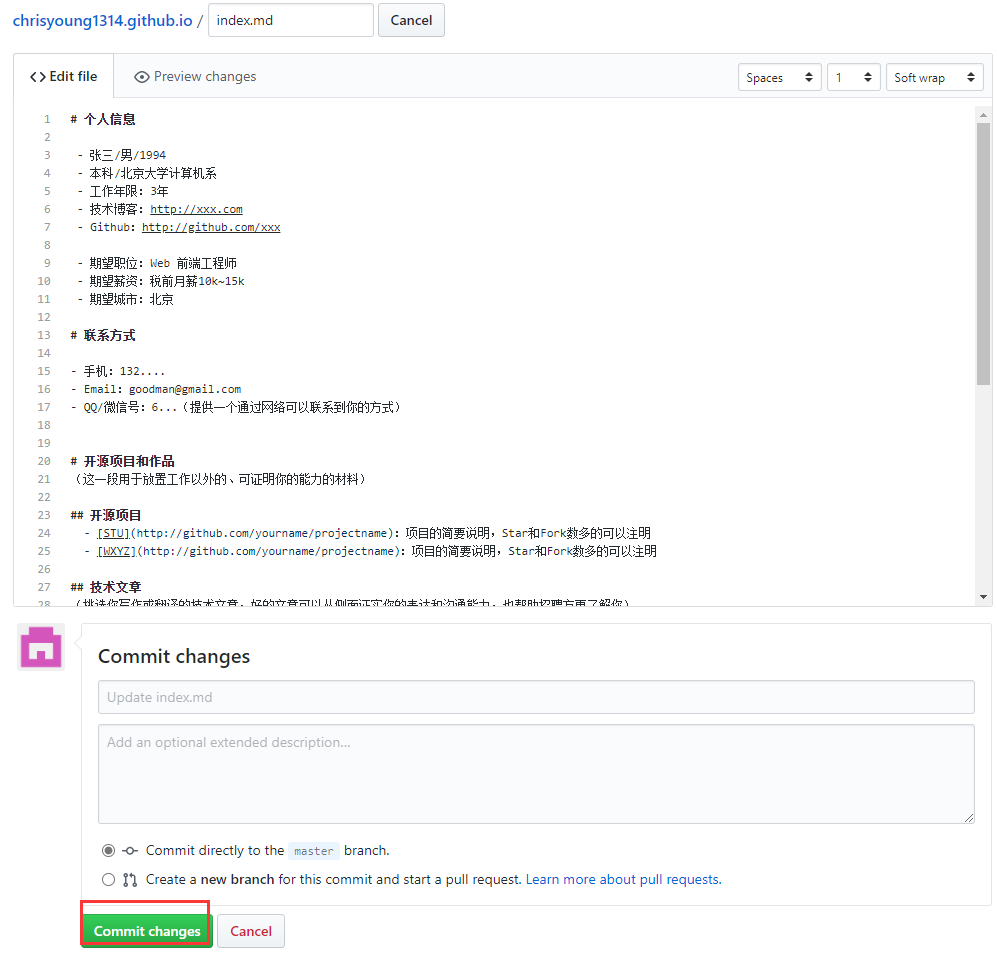Select Create a new branch radio button
997x954 pixels.
click(109, 880)
